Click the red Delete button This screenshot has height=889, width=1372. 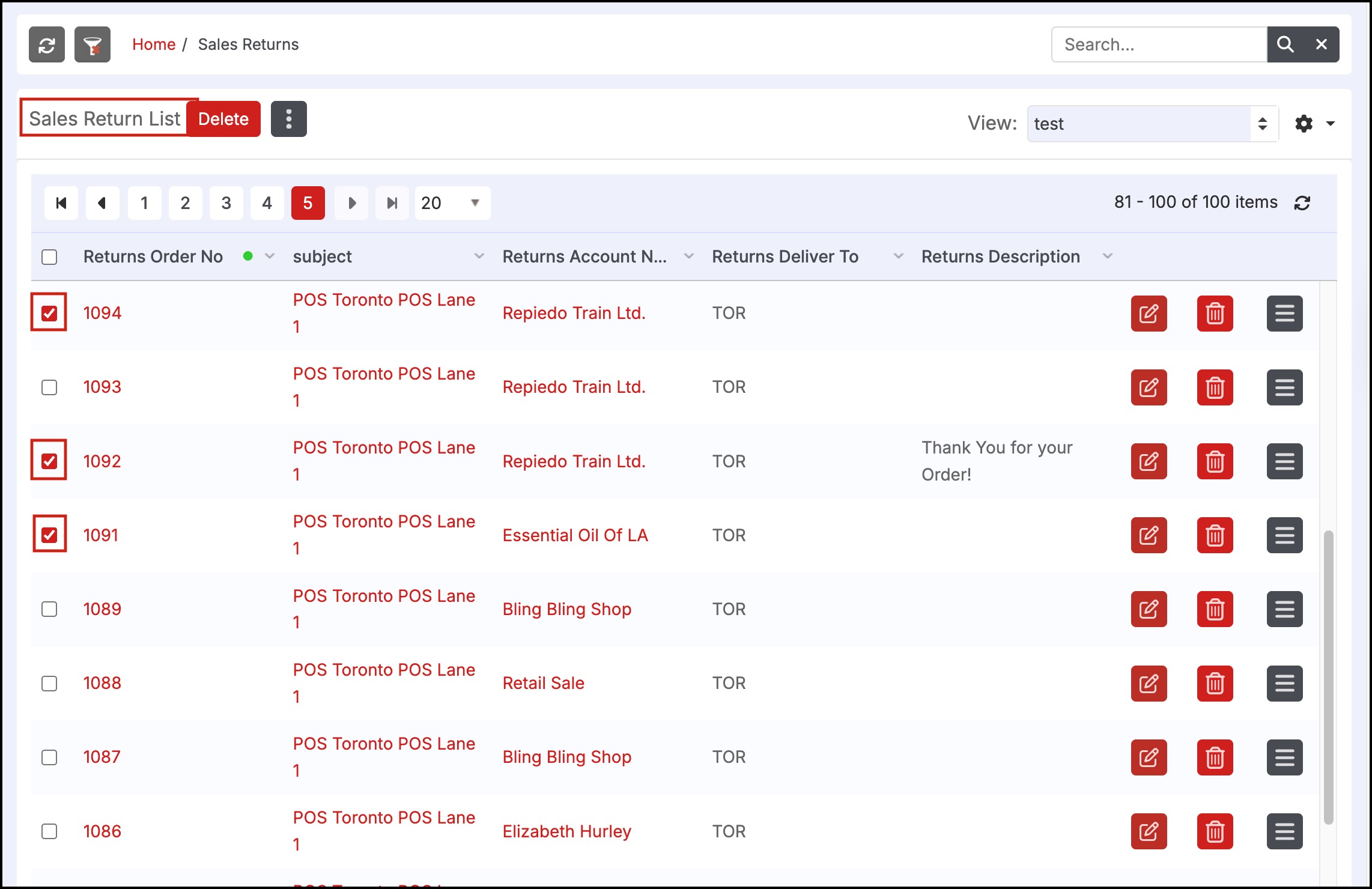(x=223, y=119)
